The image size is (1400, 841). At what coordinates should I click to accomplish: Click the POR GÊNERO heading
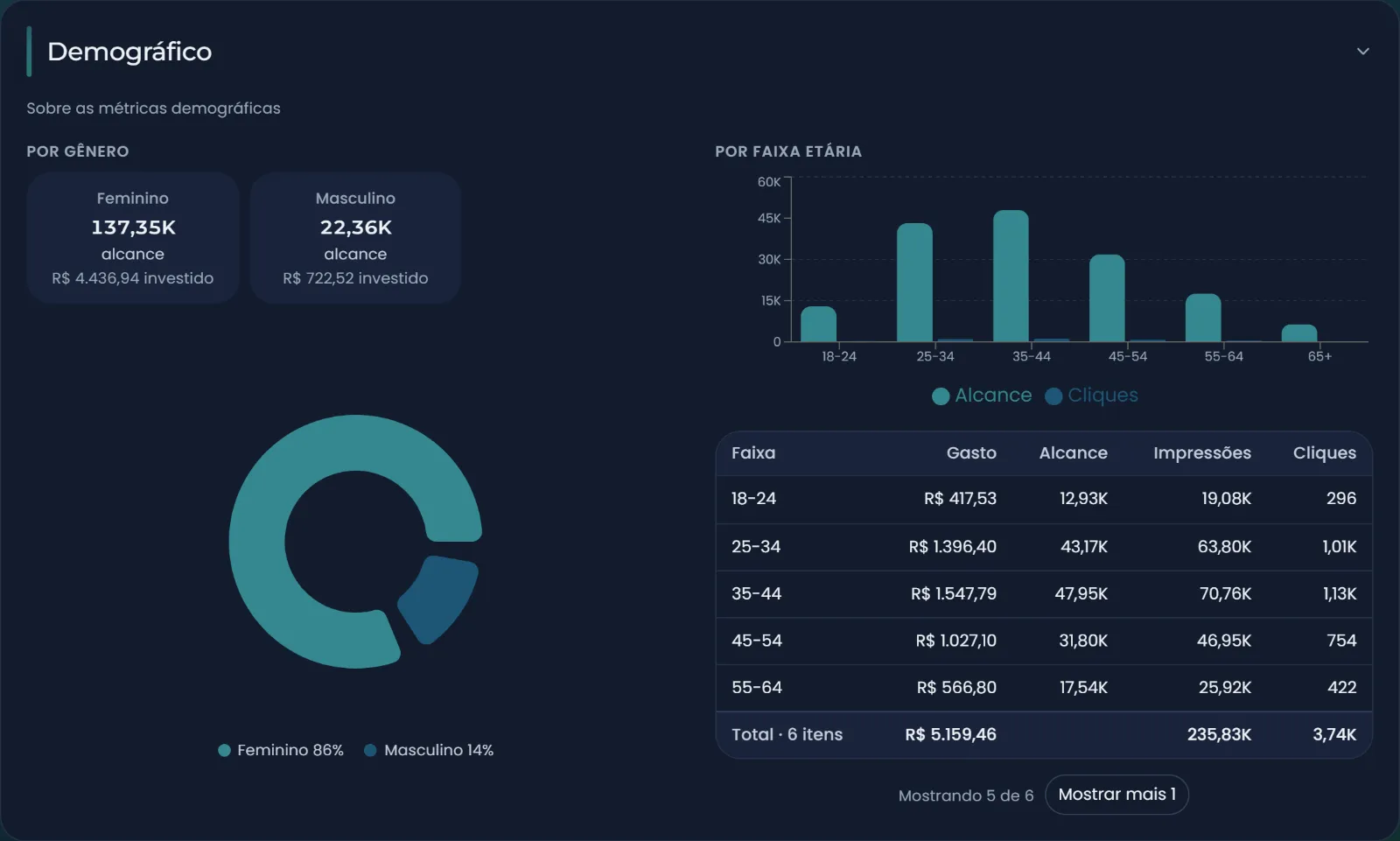pos(78,151)
